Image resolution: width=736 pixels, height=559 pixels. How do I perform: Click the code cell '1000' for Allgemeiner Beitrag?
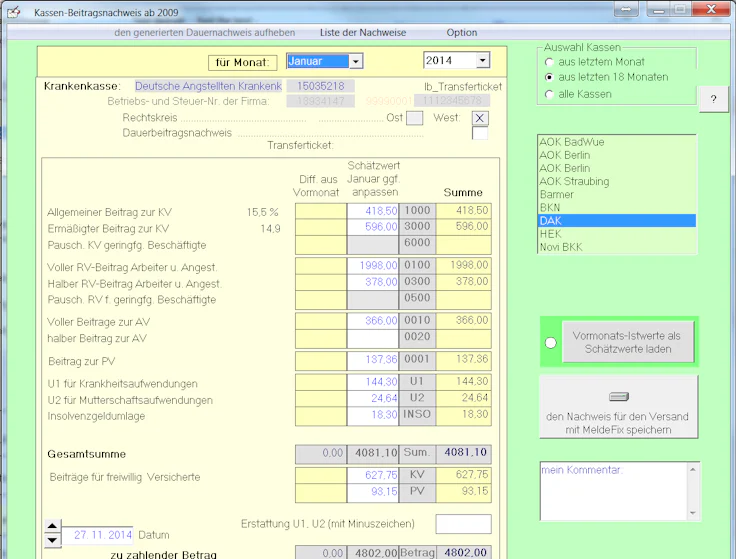(417, 211)
